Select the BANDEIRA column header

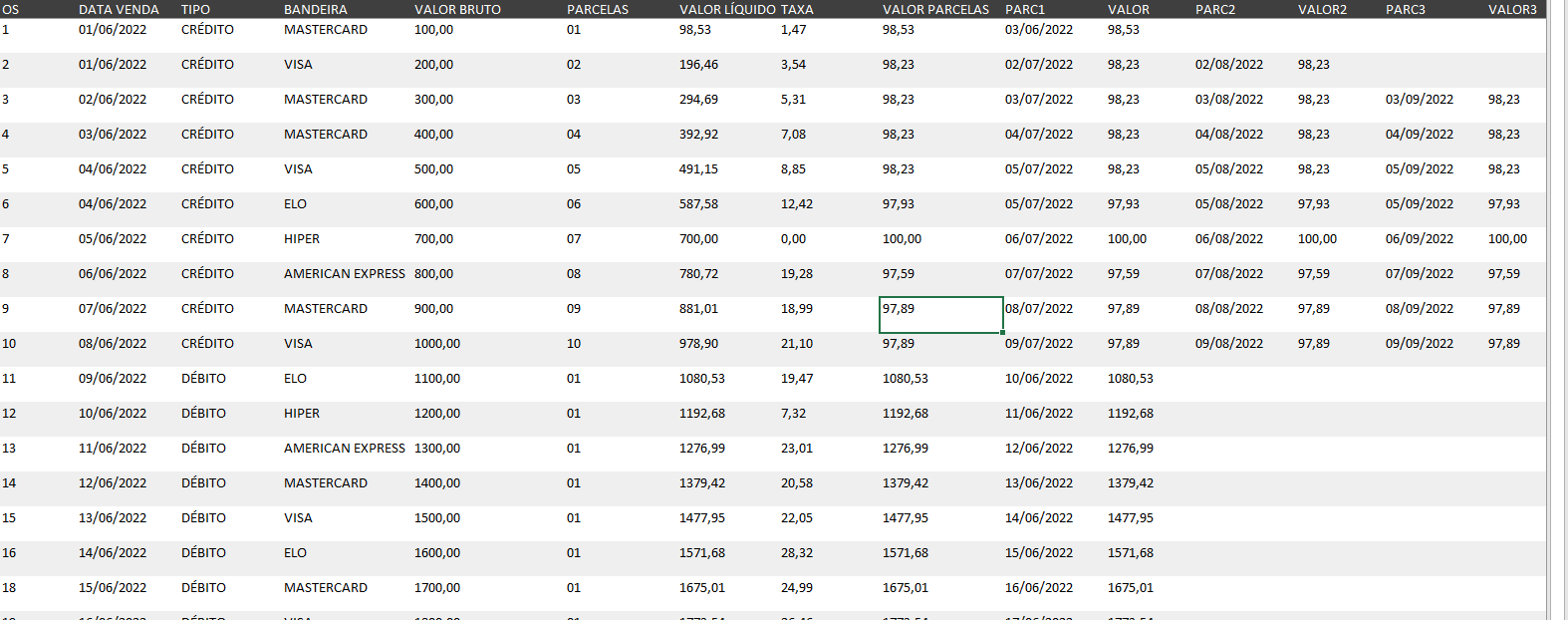(x=316, y=9)
